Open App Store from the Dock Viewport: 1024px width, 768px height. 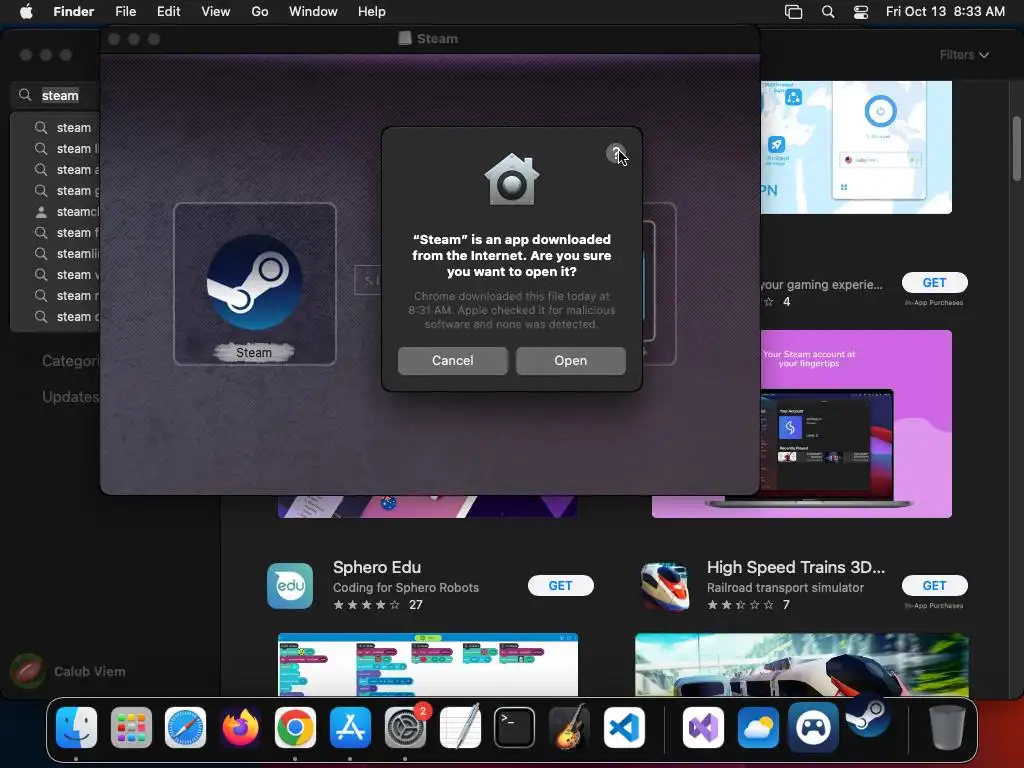click(x=350, y=728)
